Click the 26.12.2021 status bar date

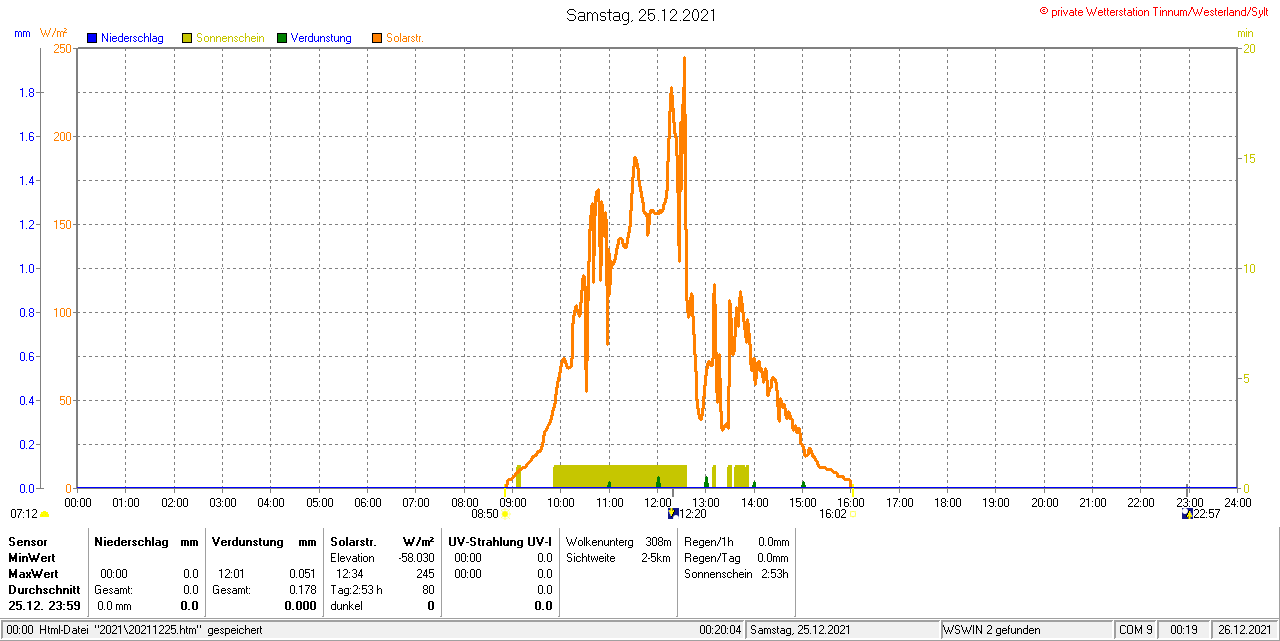click(1242, 630)
